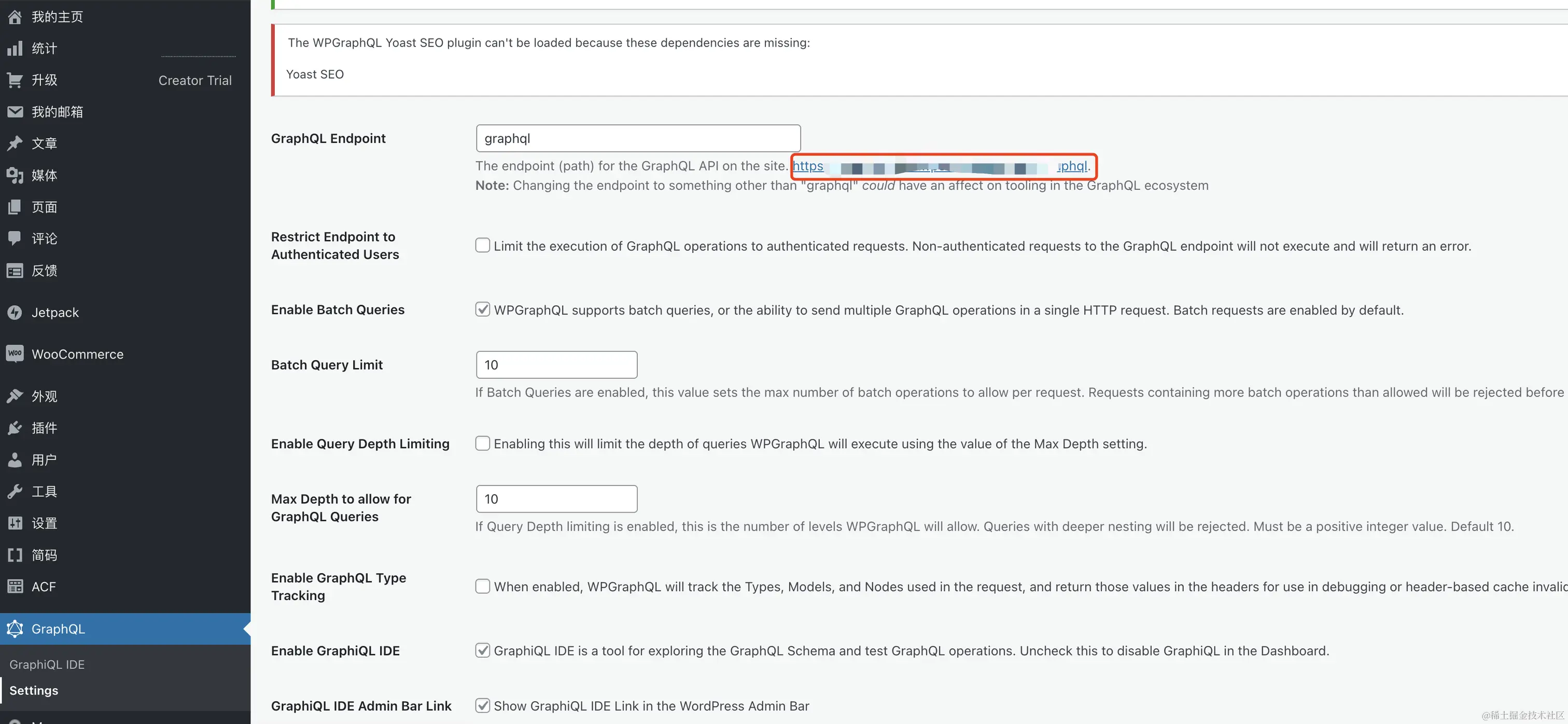Turn on GraphQL Type Tracking checkbox
The width and height of the screenshot is (1568, 724).
click(x=482, y=586)
